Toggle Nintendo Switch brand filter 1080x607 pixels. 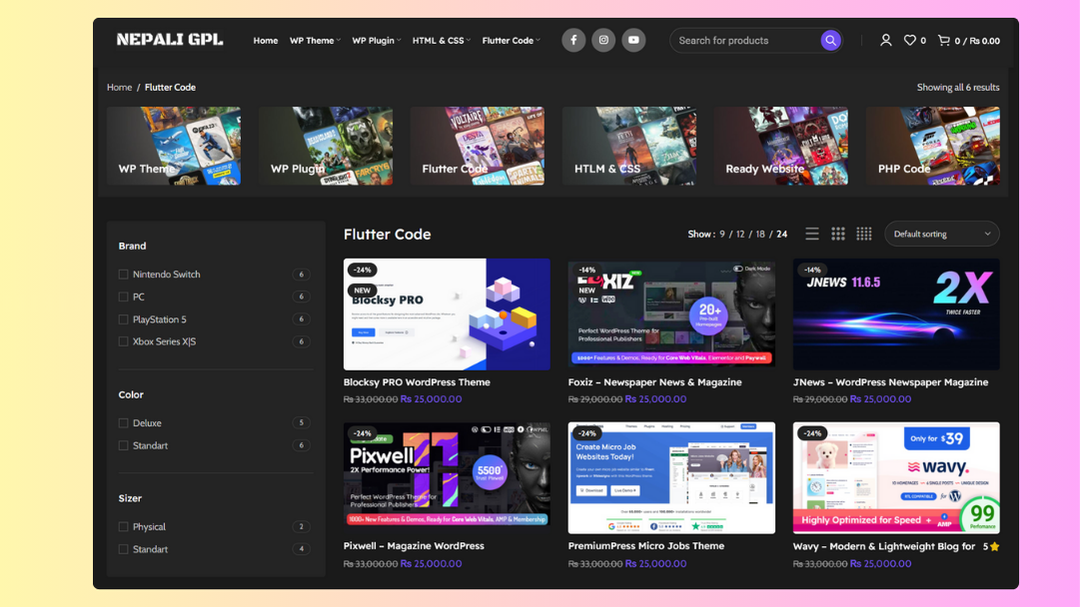point(123,274)
